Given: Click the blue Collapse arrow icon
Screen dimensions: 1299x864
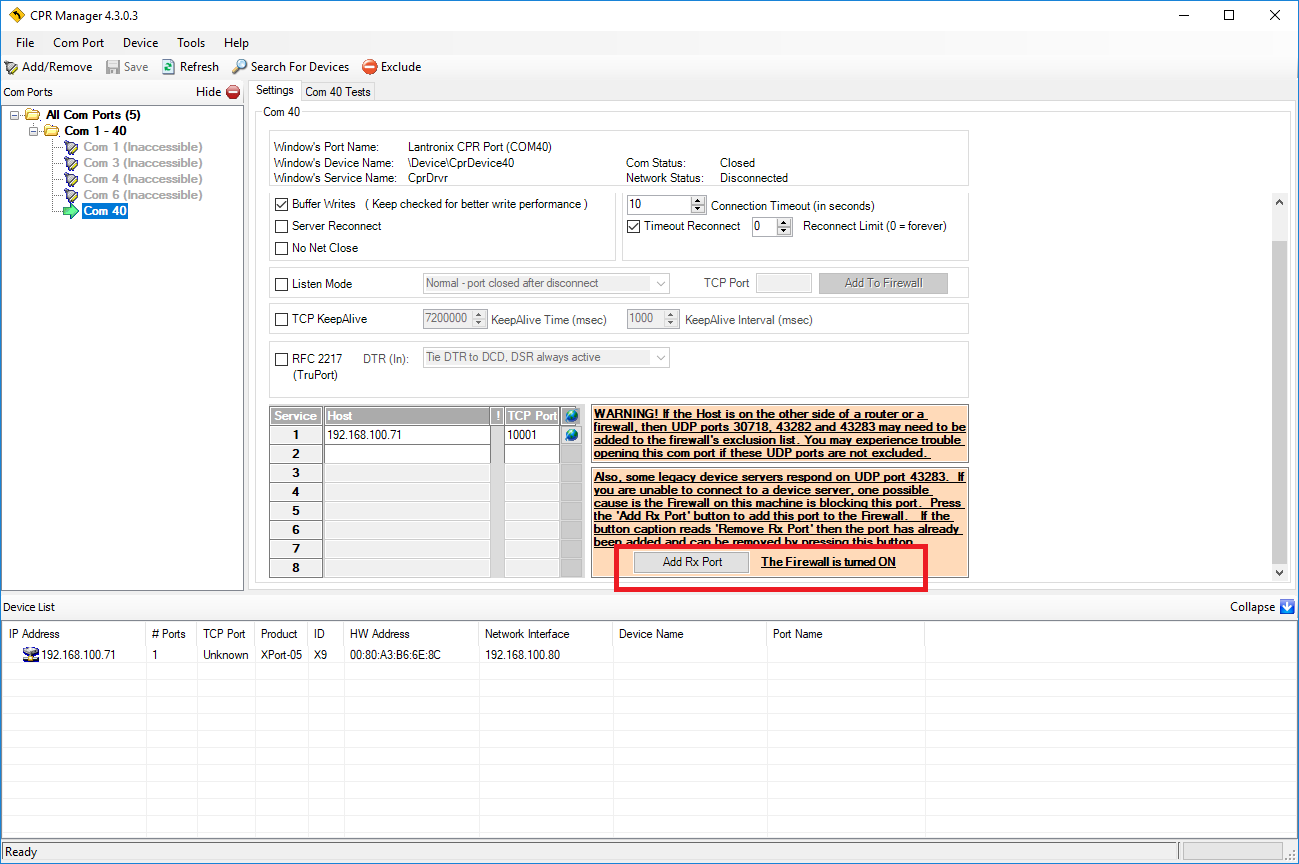Looking at the screenshot, I should (1287, 607).
